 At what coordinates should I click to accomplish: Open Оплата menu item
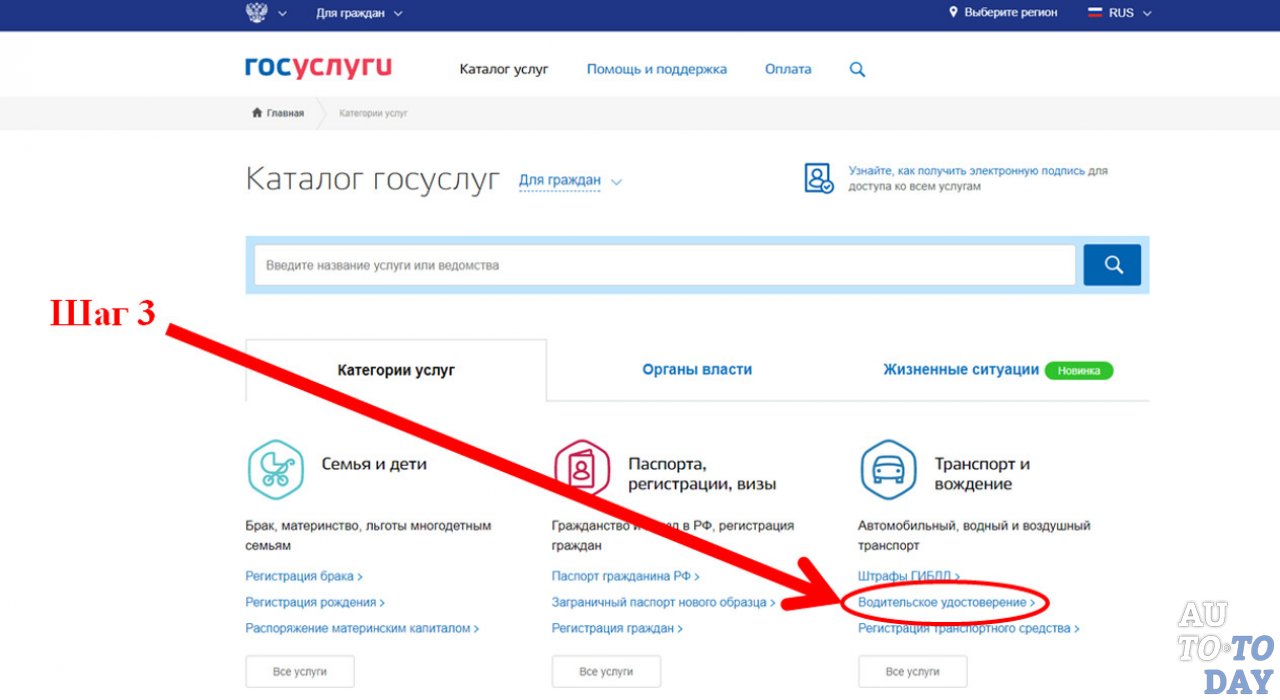point(788,69)
